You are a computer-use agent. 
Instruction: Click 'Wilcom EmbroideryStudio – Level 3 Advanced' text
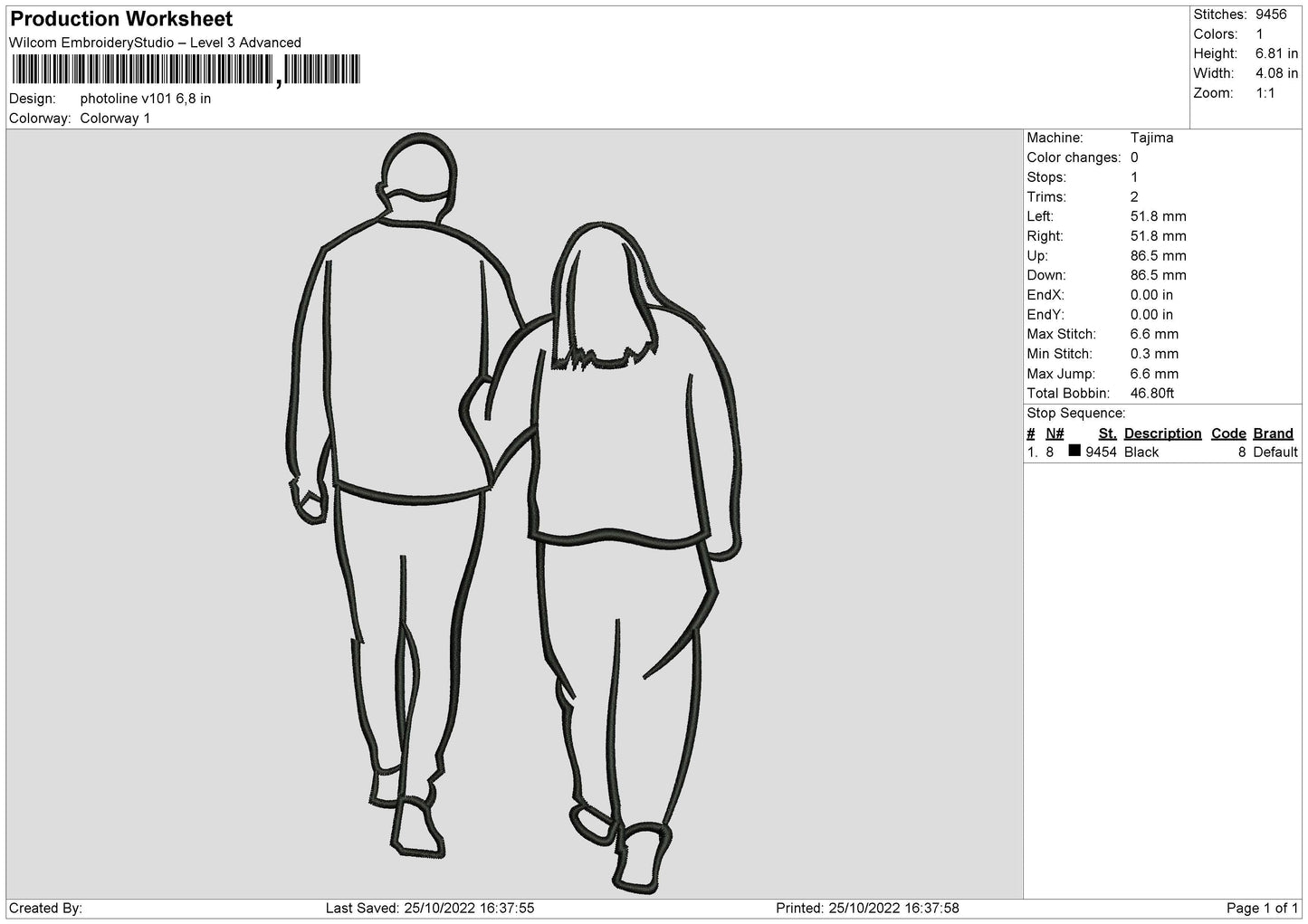click(155, 43)
